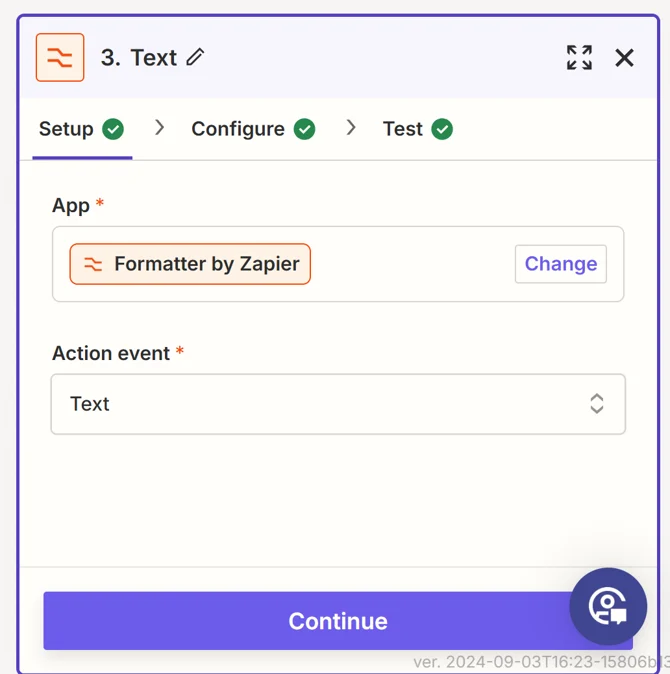The height and width of the screenshot is (674, 670).
Task: Click the green checkmark beside Test
Action: (x=442, y=129)
